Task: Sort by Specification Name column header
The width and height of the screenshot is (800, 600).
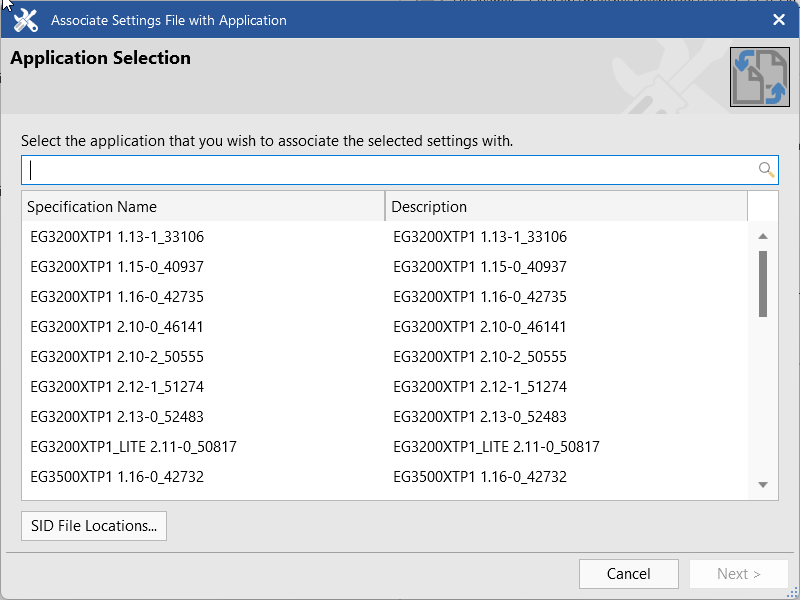Action: (x=203, y=207)
